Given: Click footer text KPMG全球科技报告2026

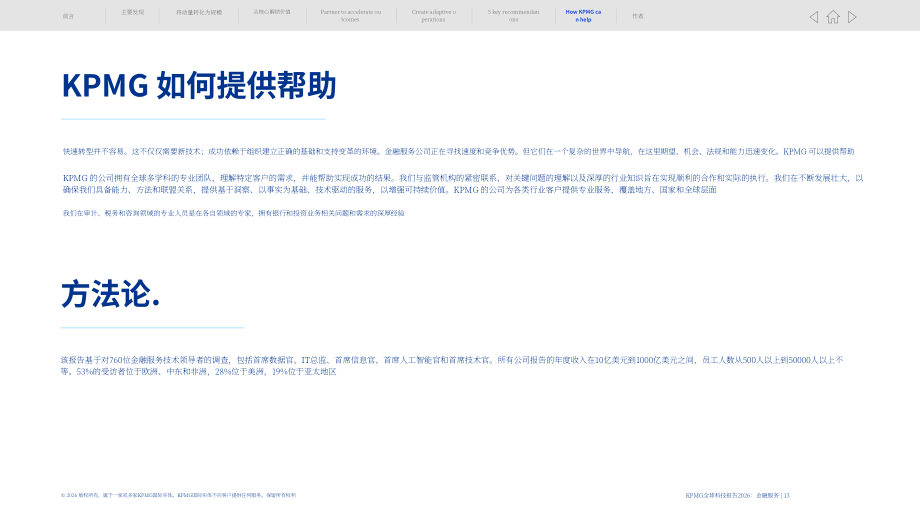Looking at the screenshot, I should pyautogui.click(x=737, y=495).
